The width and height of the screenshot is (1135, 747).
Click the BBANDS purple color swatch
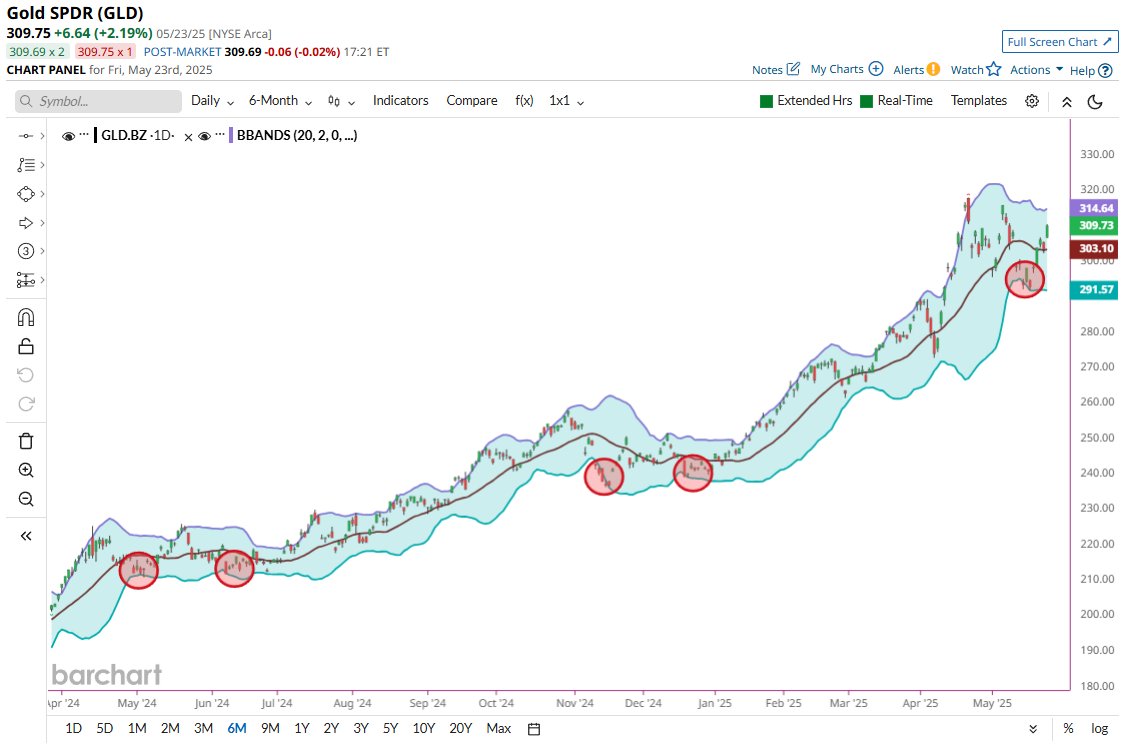pos(231,135)
